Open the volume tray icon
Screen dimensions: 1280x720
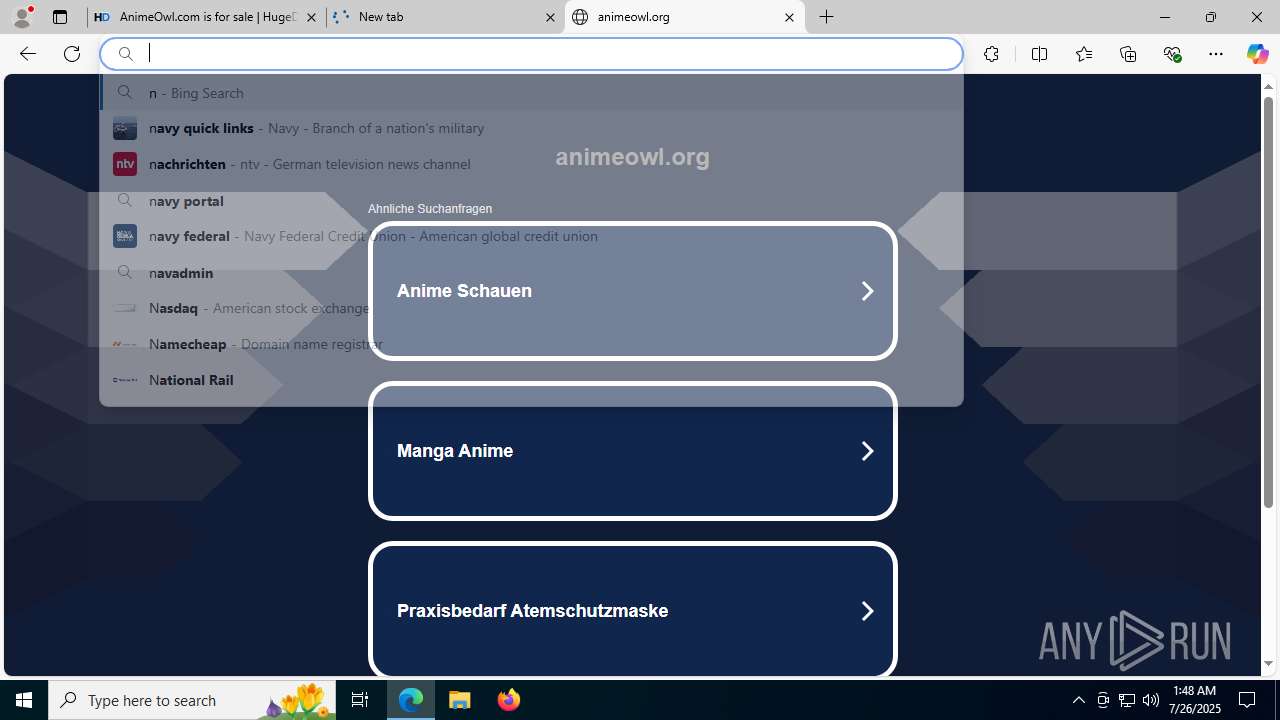point(1151,700)
